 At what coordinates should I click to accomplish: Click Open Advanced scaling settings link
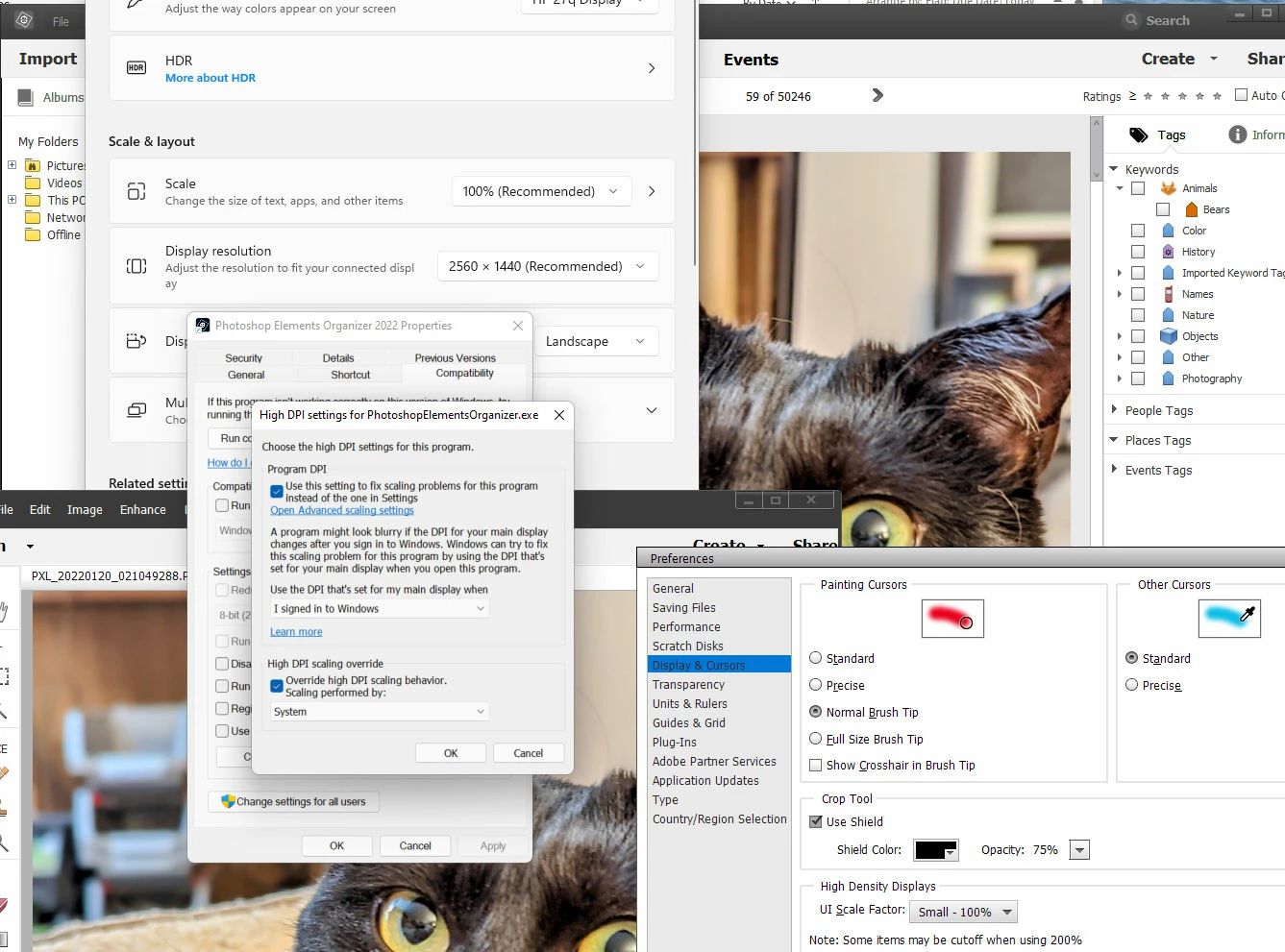tap(342, 510)
